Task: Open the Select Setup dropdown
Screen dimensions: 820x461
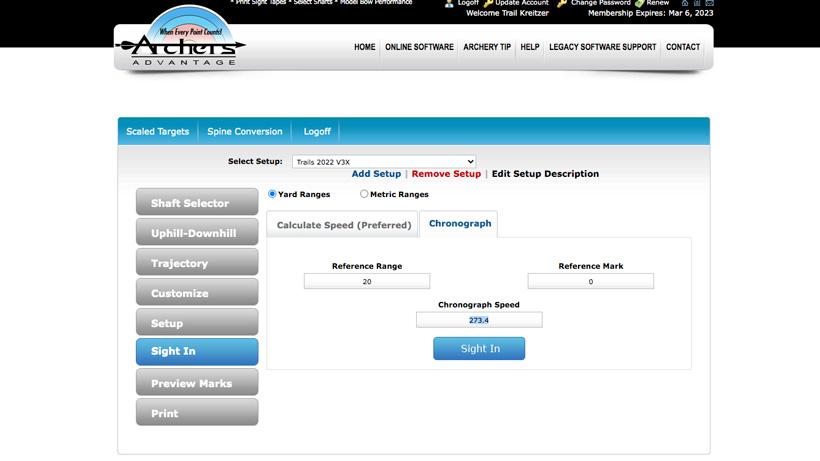Action: pos(383,161)
